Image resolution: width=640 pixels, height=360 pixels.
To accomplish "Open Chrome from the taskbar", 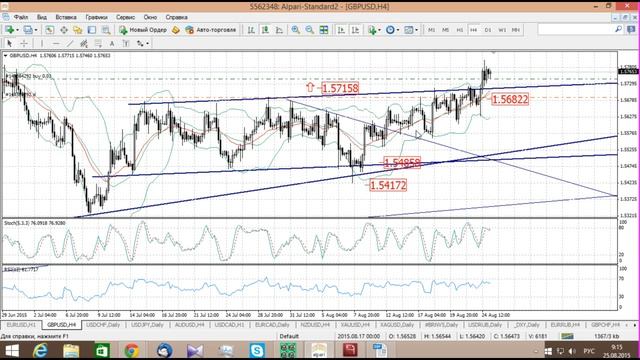I will point(131,350).
